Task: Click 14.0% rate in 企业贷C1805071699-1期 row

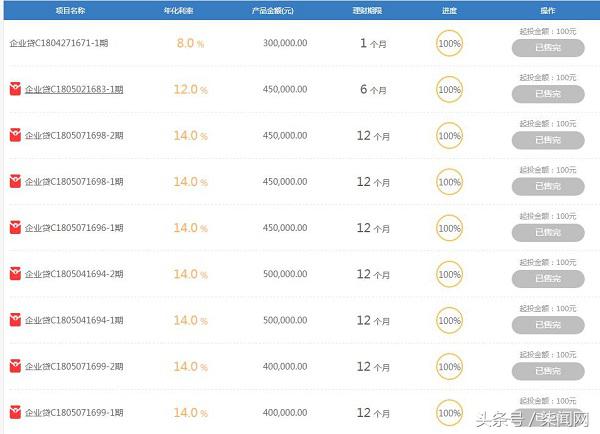Action: (191, 413)
